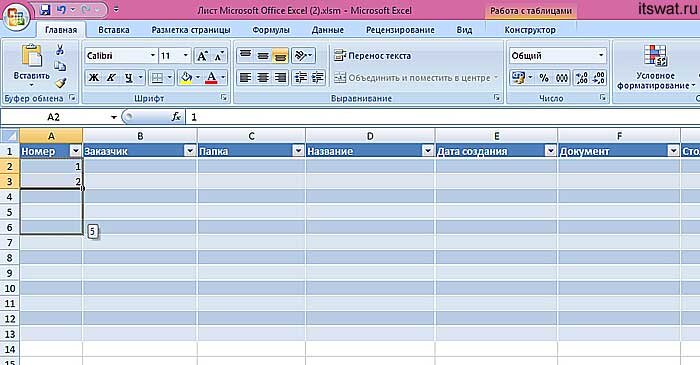Open filter dropdown for Заказчик column

click(190, 151)
